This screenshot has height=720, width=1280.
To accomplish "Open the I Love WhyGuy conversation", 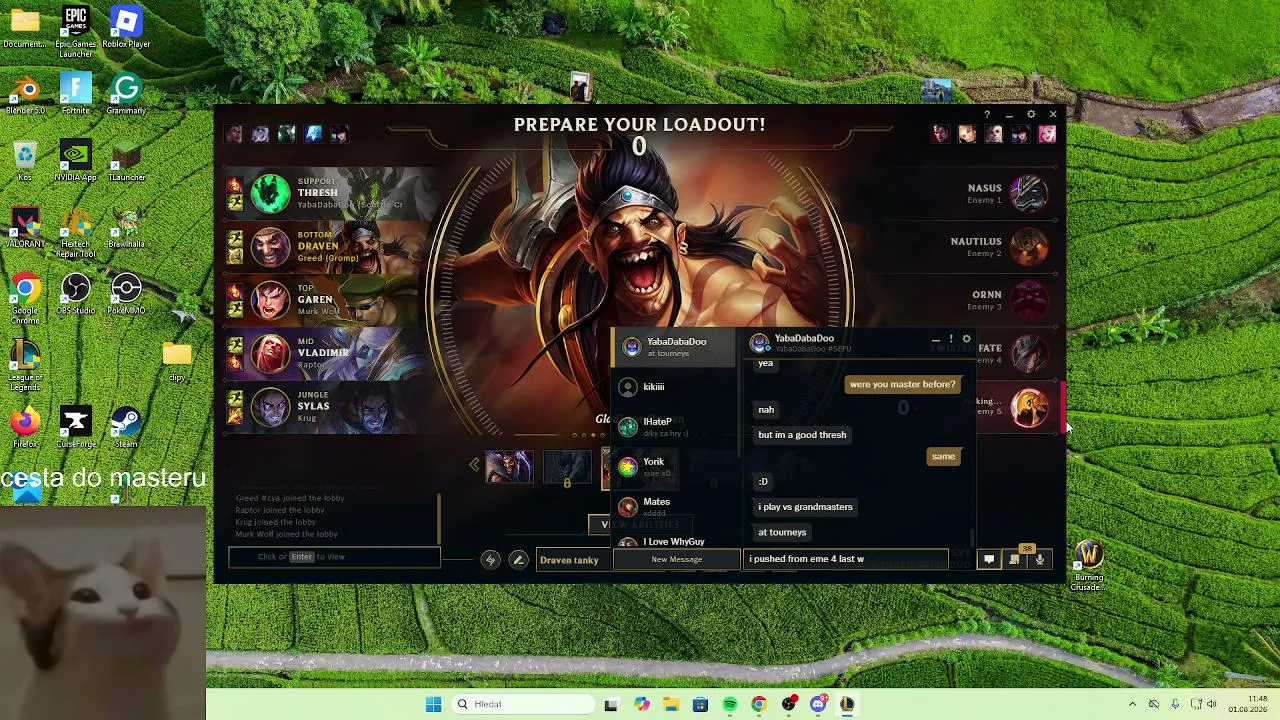I will [x=675, y=541].
